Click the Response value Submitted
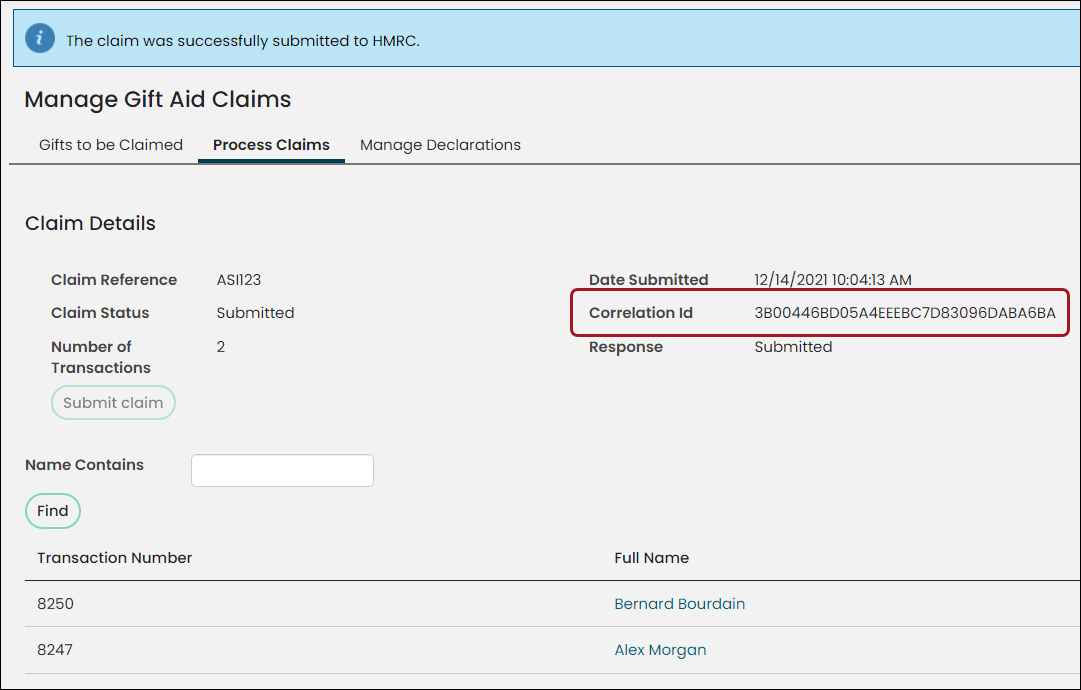1081x690 pixels. (x=793, y=347)
